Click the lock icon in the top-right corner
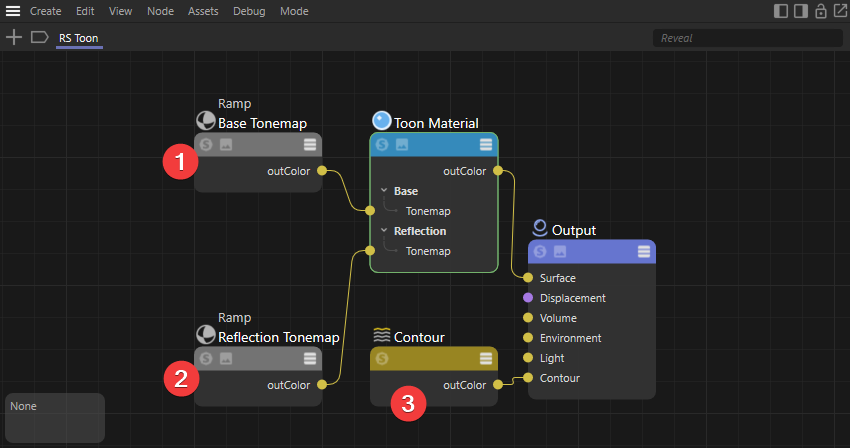This screenshot has width=850, height=448. pos(821,11)
